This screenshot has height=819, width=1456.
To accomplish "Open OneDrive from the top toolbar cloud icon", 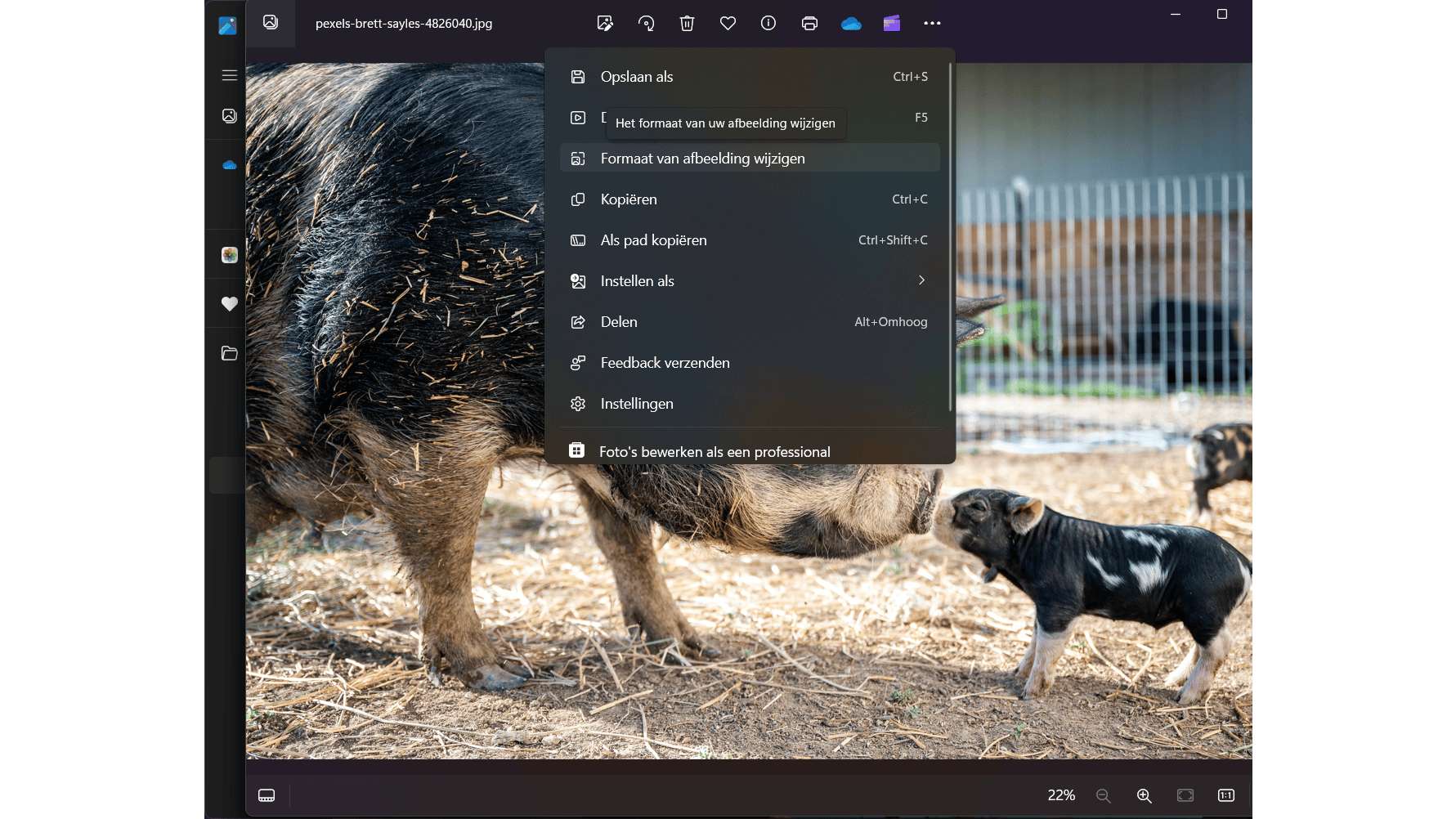I will 851,24.
